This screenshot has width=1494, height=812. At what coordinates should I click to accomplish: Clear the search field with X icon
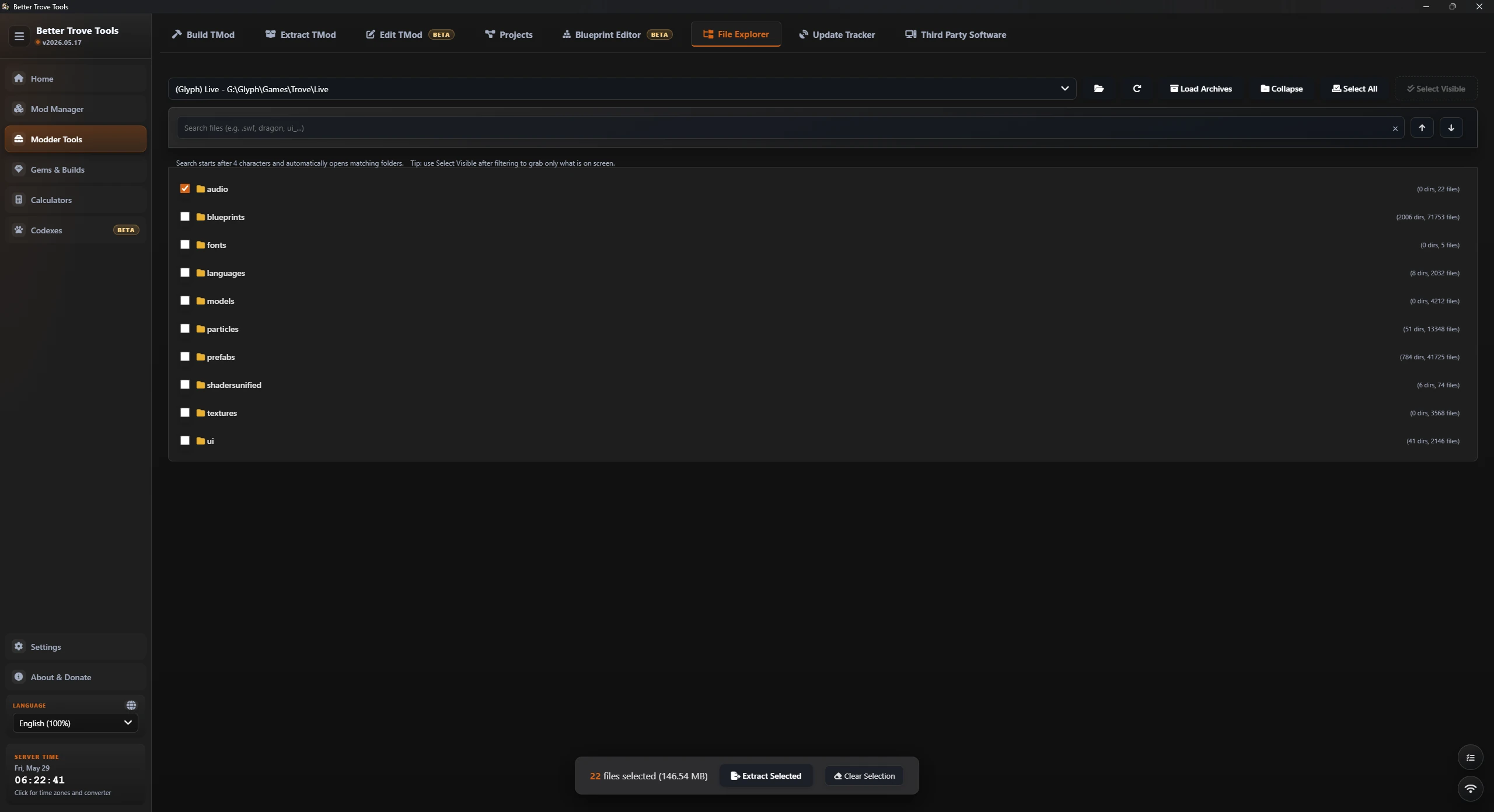pos(1395,128)
